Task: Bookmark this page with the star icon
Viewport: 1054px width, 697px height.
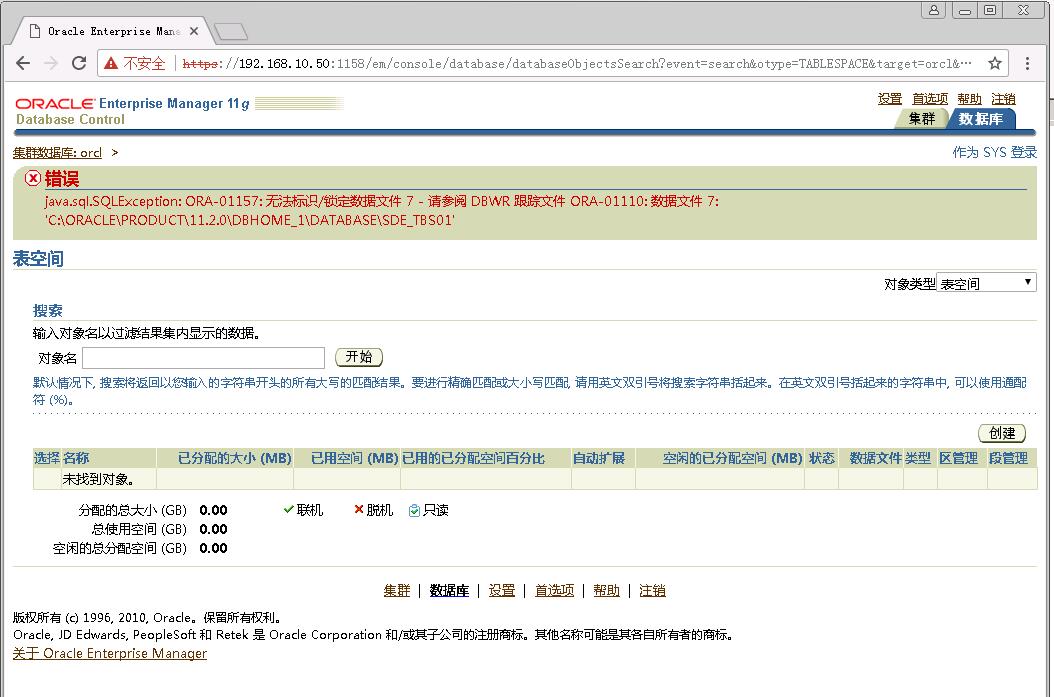Action: tap(995, 63)
